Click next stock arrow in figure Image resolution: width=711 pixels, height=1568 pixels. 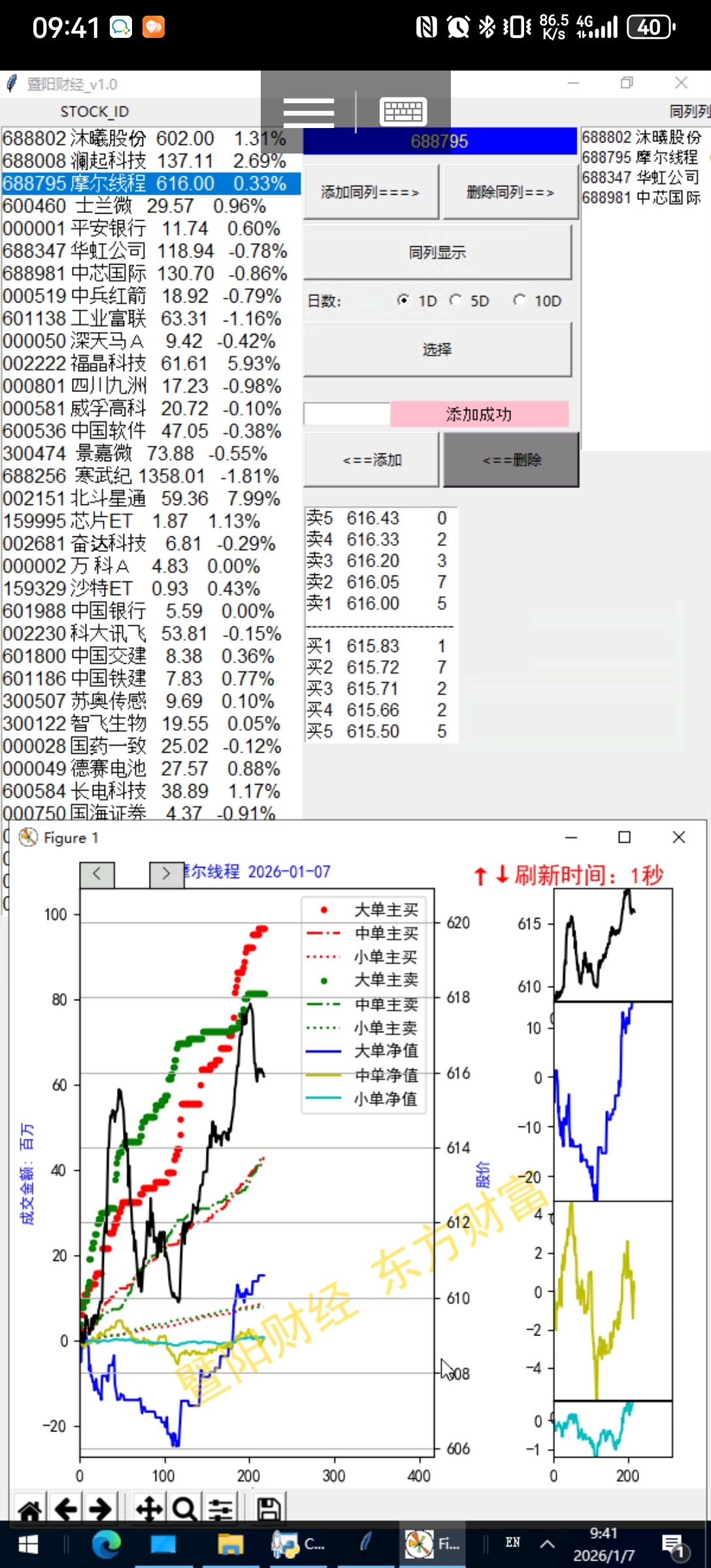click(166, 874)
